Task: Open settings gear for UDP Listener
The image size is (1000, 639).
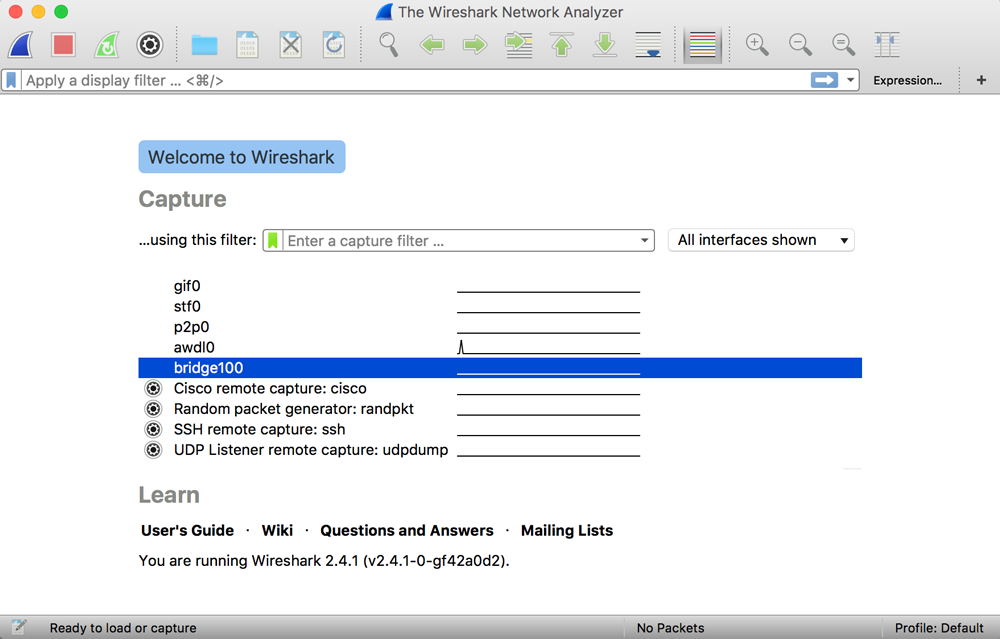Action: click(153, 450)
